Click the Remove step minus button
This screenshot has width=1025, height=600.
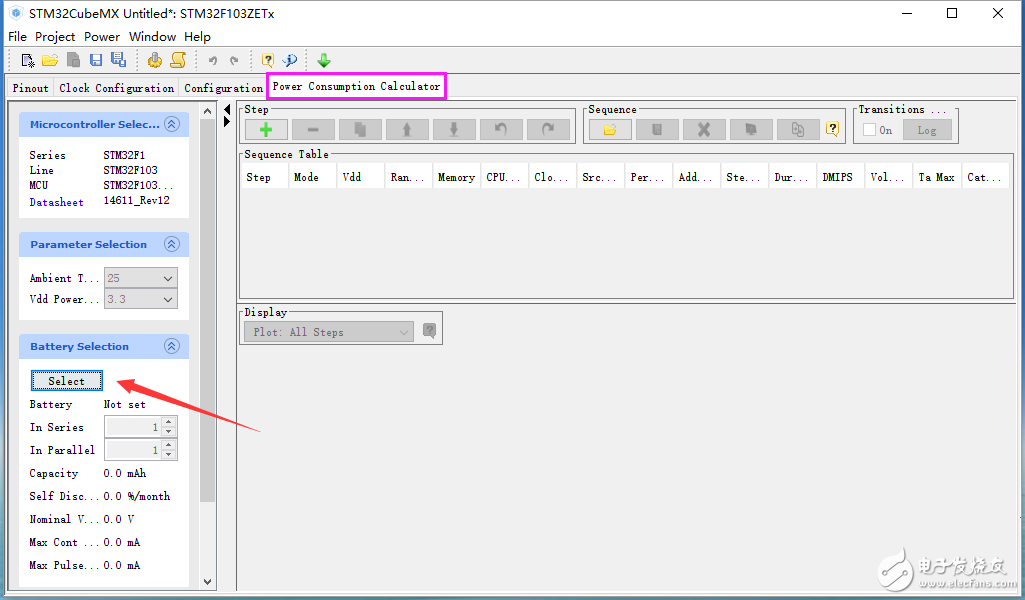pos(313,129)
